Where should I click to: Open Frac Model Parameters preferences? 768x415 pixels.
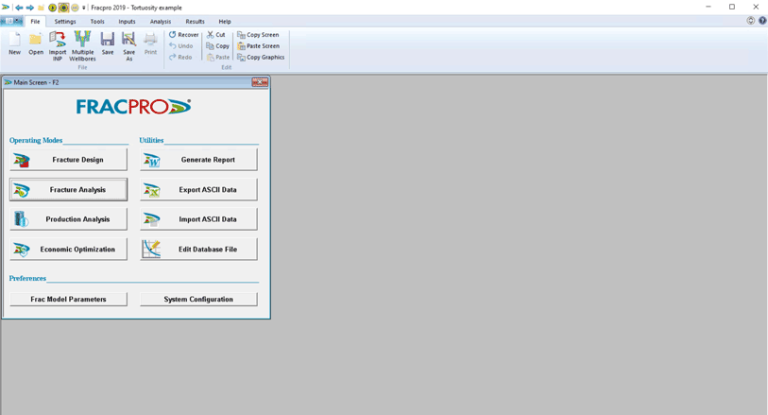[68, 299]
